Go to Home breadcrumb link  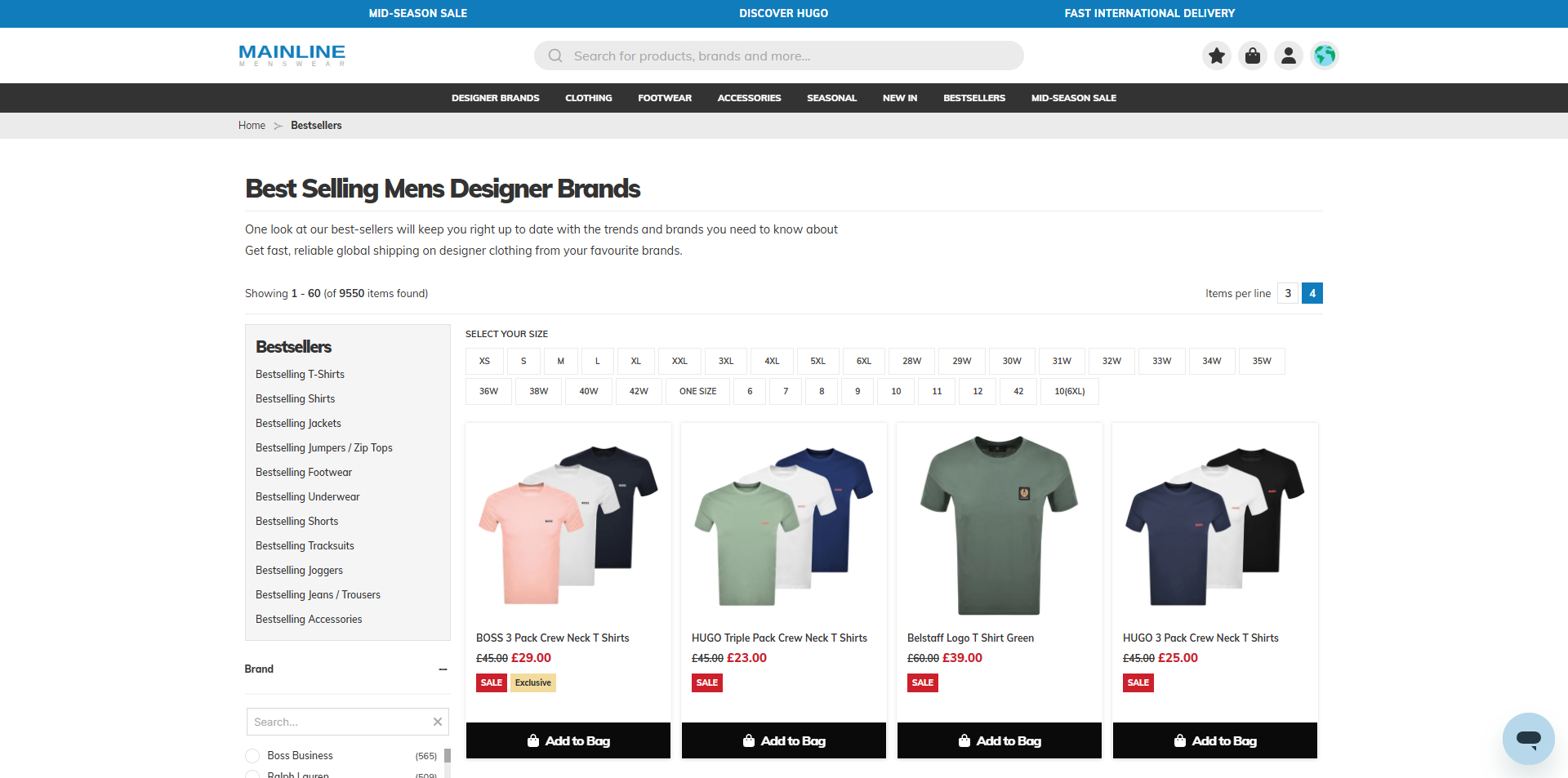252,126
